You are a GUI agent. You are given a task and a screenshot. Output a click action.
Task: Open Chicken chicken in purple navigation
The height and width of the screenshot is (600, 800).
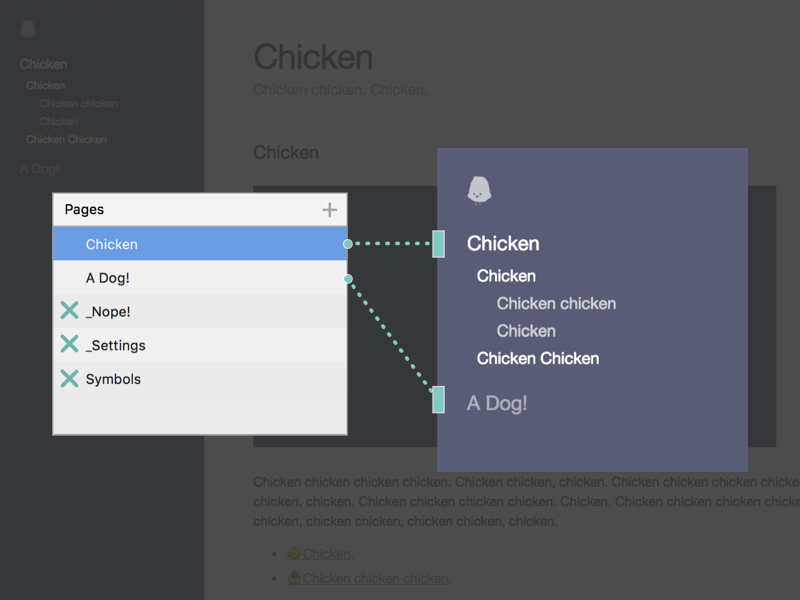(x=556, y=304)
